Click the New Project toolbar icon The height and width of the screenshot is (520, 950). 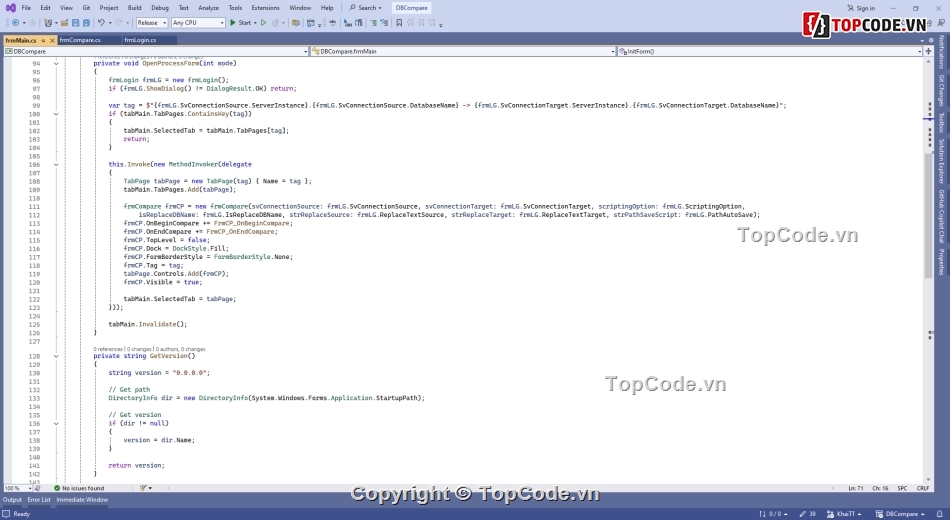[x=47, y=22]
